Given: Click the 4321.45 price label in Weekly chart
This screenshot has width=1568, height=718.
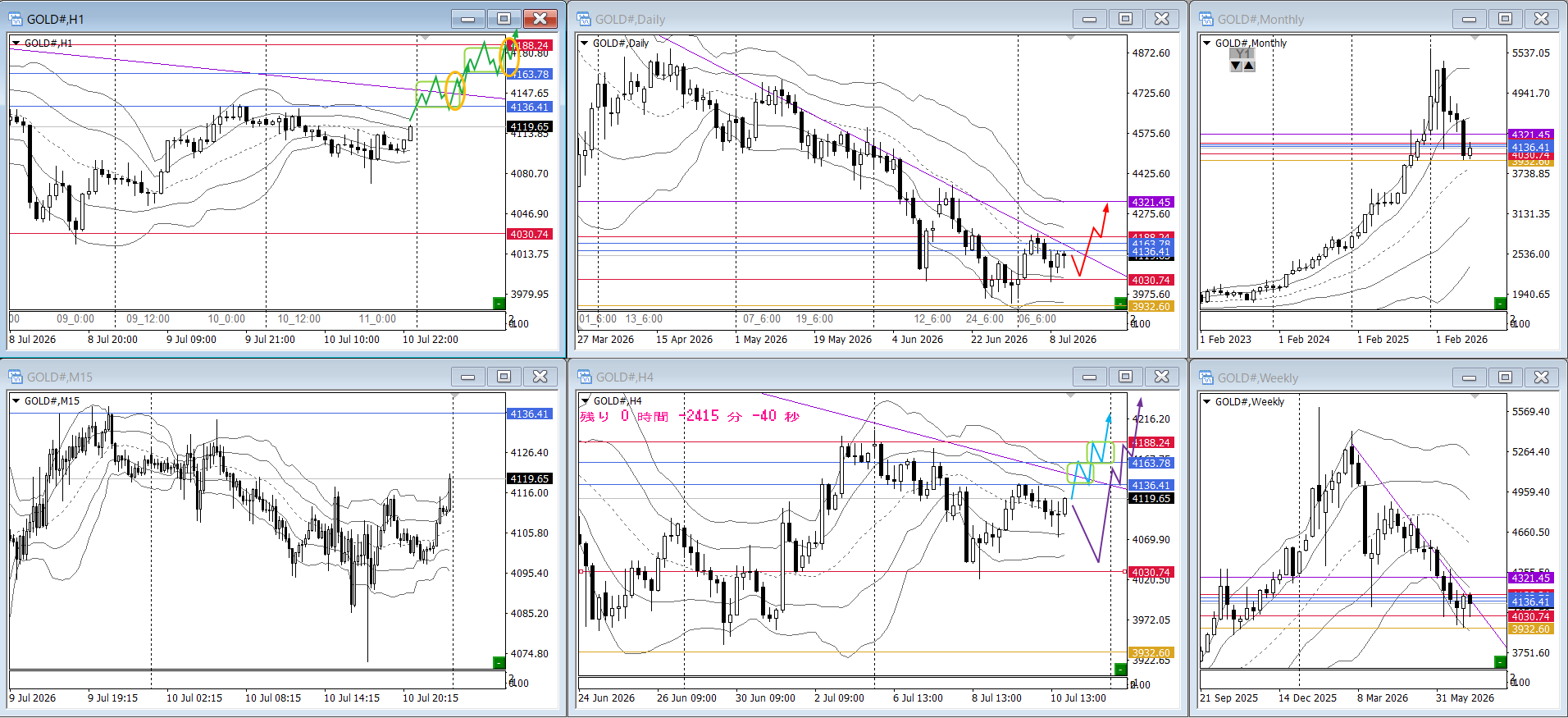Looking at the screenshot, I should 1530,579.
